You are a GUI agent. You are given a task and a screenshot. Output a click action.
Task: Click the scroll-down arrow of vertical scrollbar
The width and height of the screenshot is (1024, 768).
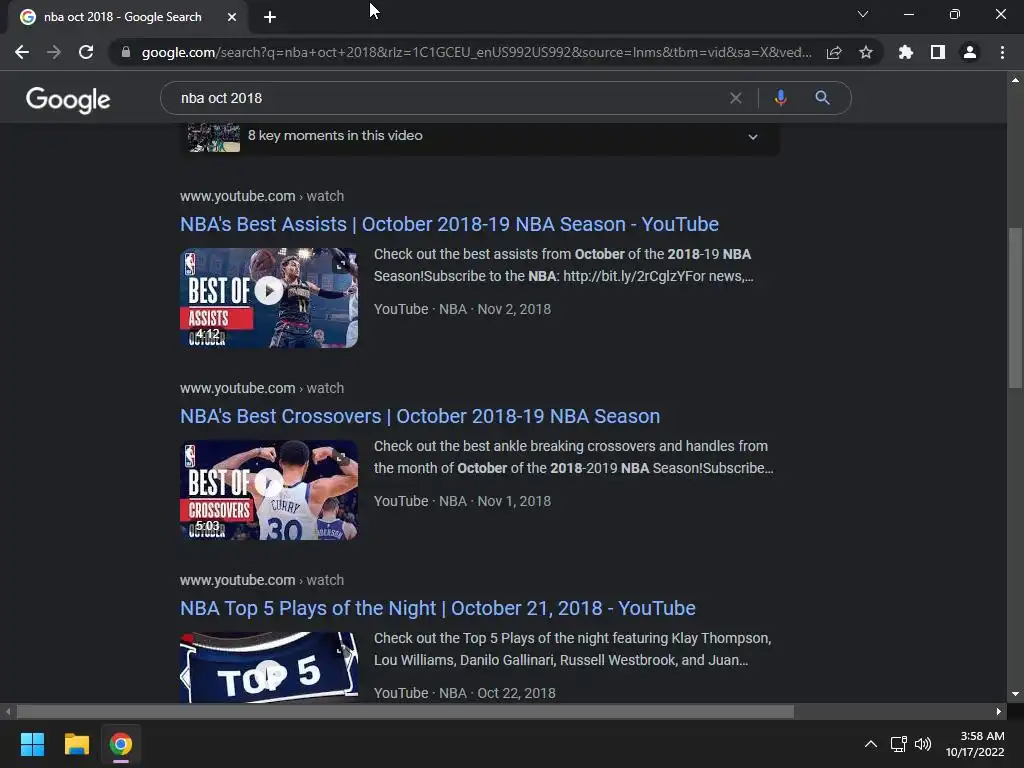(x=1015, y=694)
